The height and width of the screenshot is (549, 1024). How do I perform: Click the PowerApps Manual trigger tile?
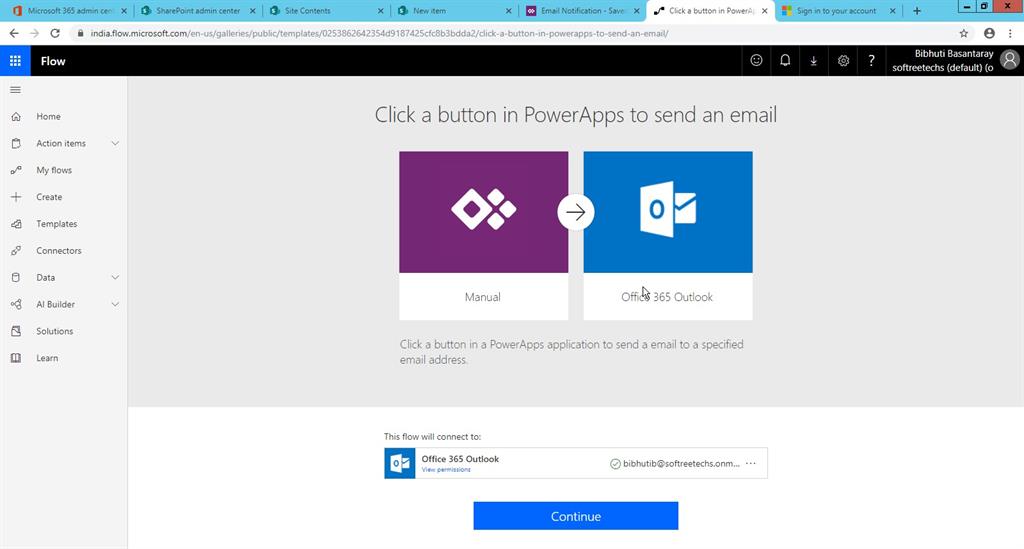click(483, 236)
